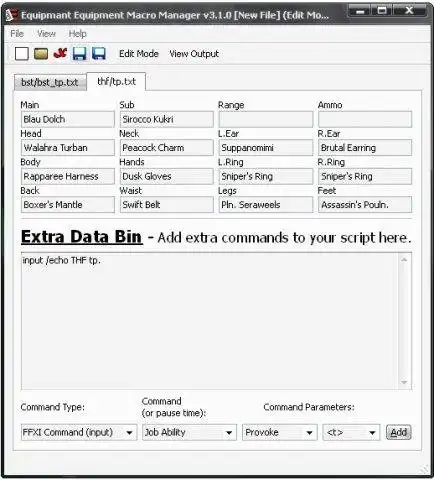Viewport: 434px width, 480px height.
Task: Open the View menu
Action: click(x=46, y=34)
